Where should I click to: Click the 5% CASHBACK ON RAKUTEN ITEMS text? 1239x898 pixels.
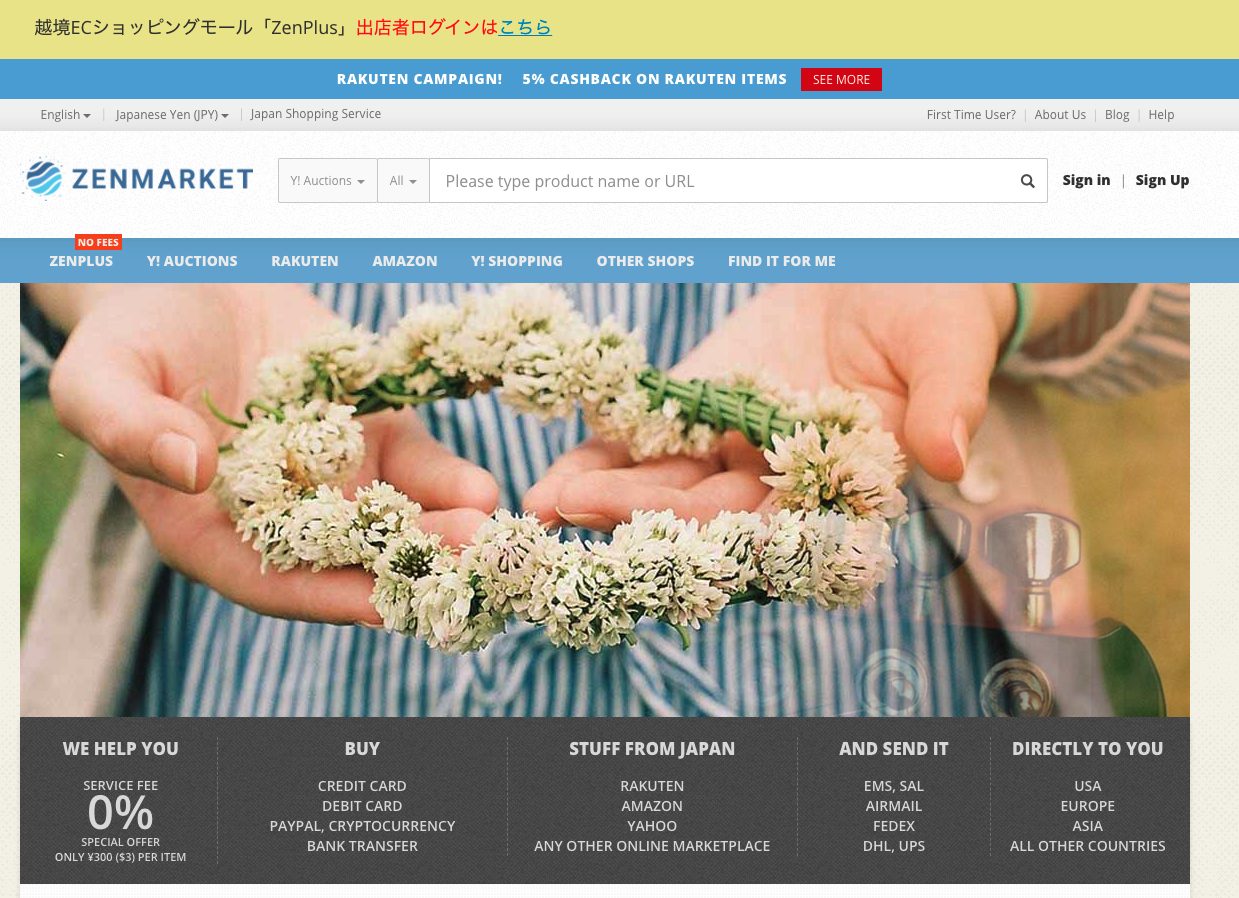pyautogui.click(x=654, y=79)
